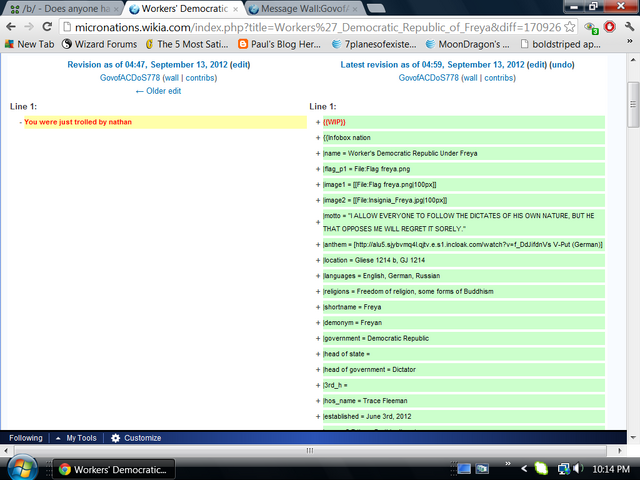Go to the Older edit link
640x480 pixels.
pyautogui.click(x=158, y=91)
